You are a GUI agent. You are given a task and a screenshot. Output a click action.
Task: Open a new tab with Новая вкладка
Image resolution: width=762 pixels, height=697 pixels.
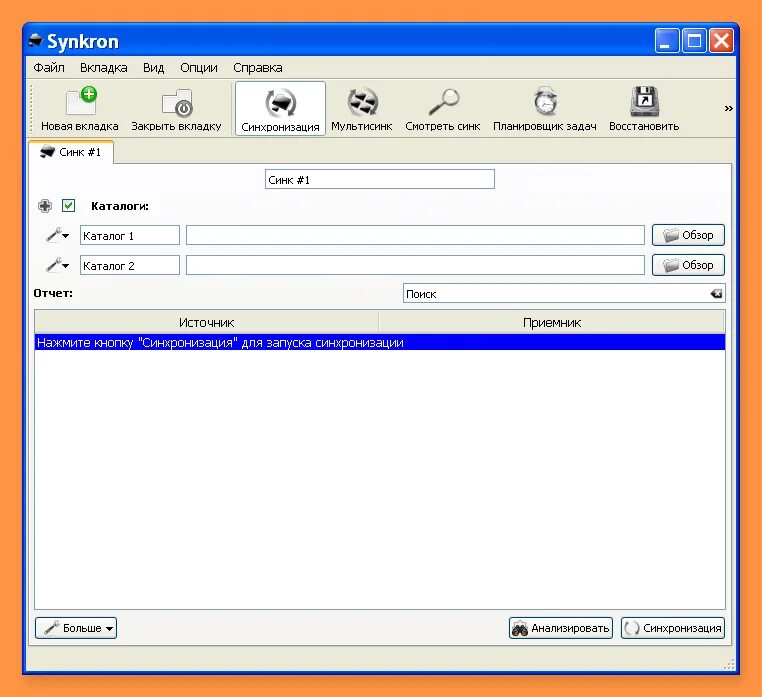[x=80, y=109]
